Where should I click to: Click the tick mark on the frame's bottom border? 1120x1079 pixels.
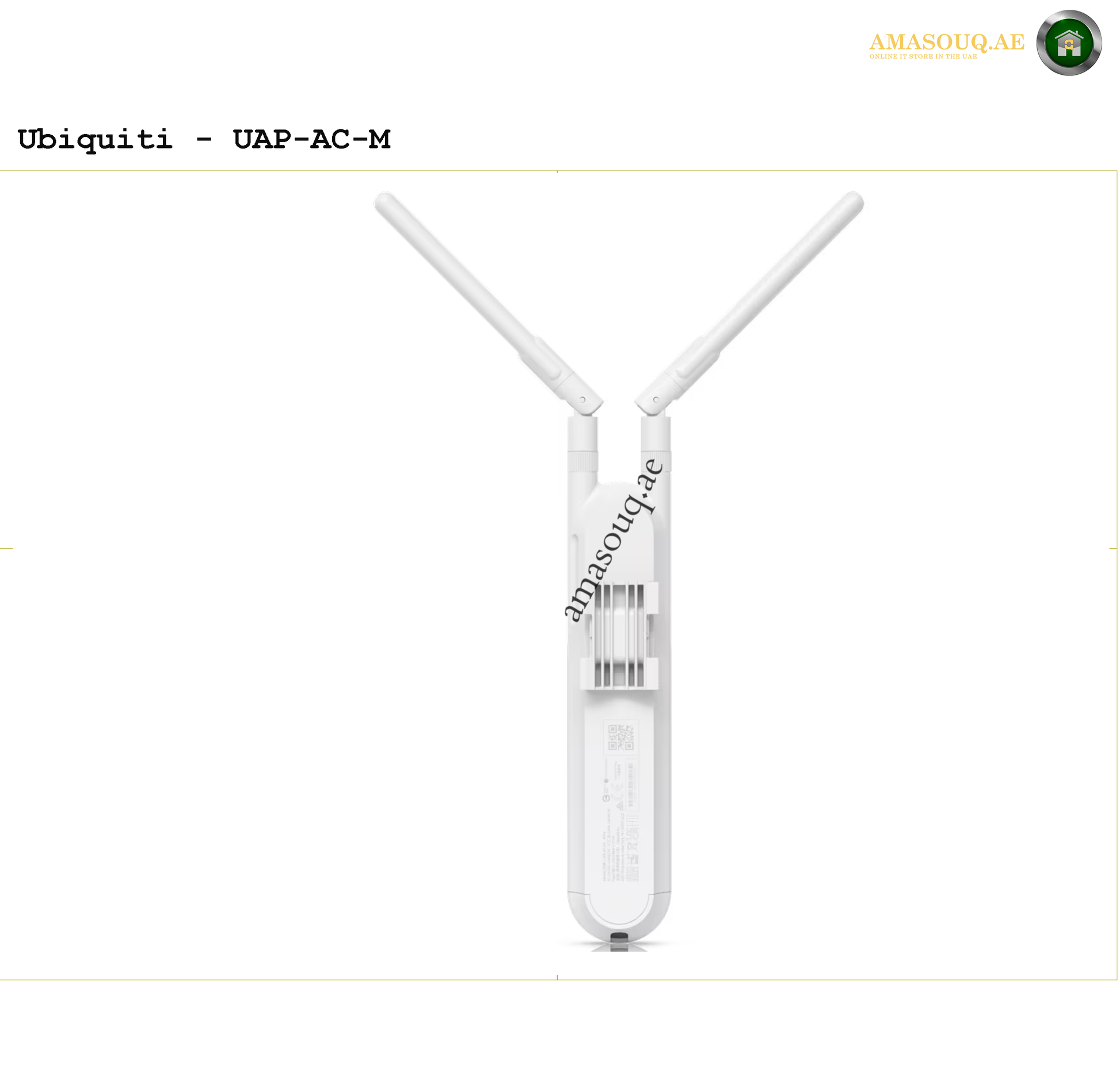[x=557, y=977]
